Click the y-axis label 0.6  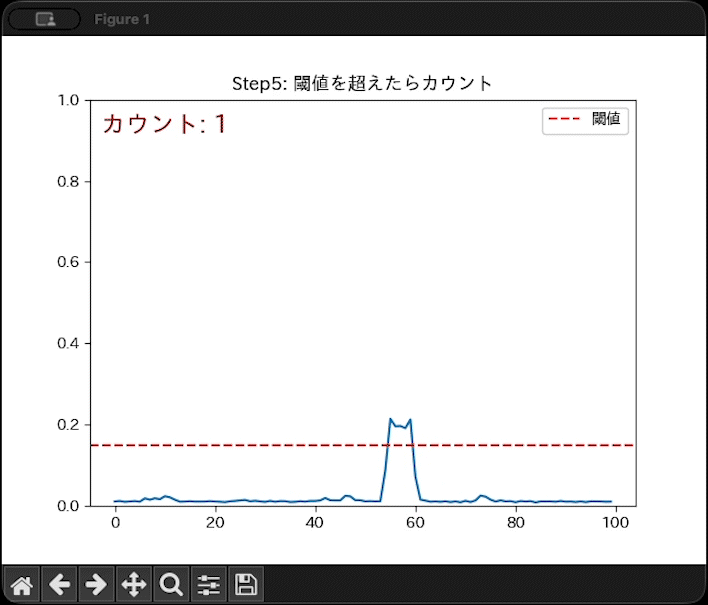(68, 262)
